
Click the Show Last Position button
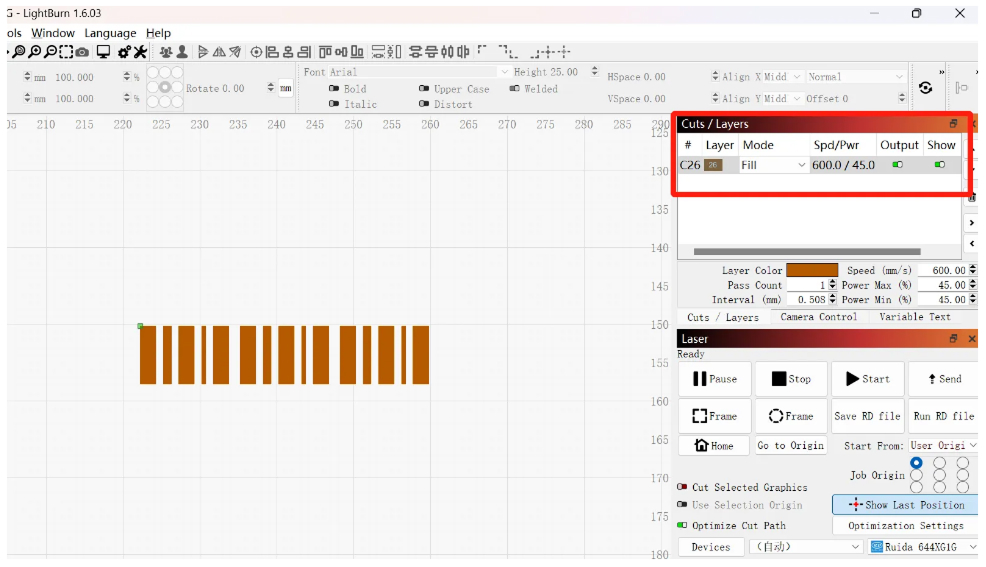click(906, 505)
